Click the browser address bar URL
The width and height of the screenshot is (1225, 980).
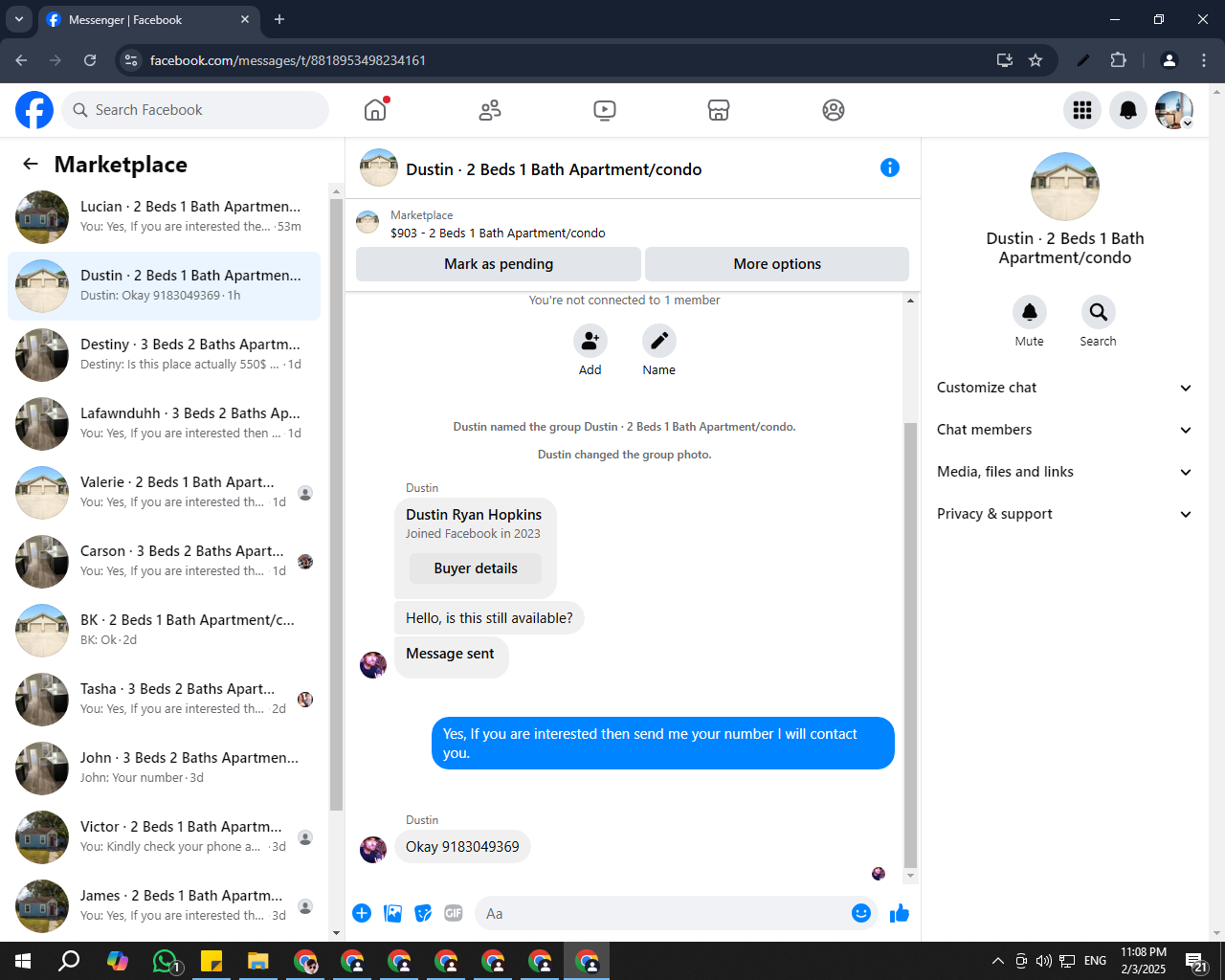288,60
